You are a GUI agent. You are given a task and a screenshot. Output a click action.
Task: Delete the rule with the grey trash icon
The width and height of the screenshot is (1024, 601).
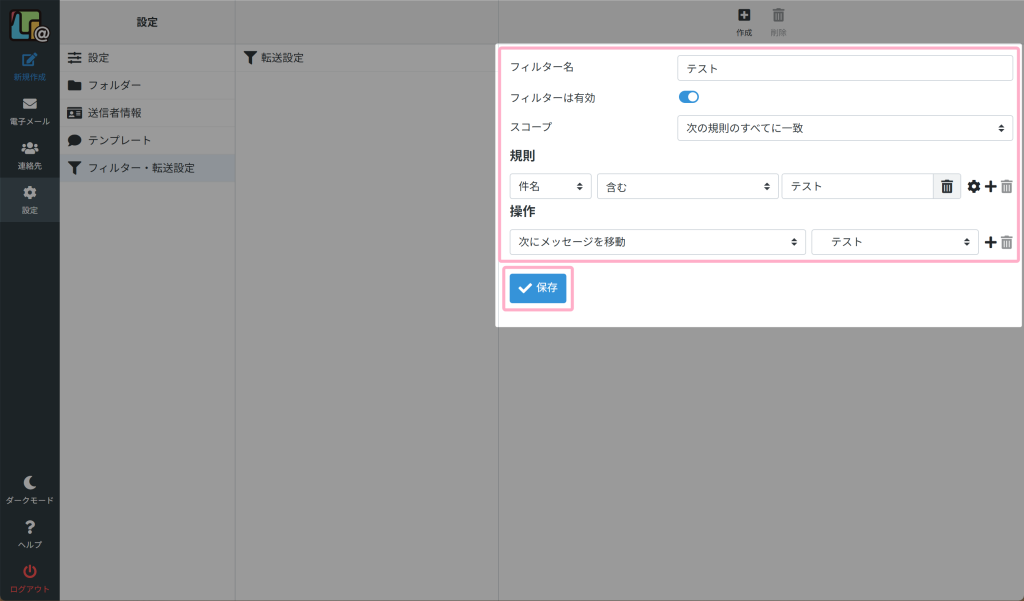pos(1006,187)
